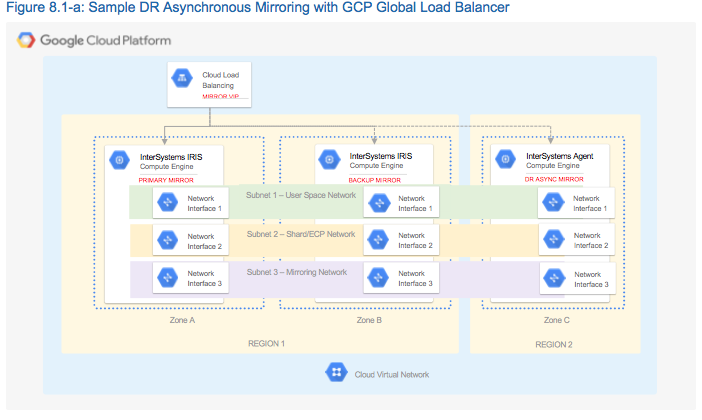Click the MIRROR VIP label under Load Balancing
This screenshot has width=702, height=420.
222,98
